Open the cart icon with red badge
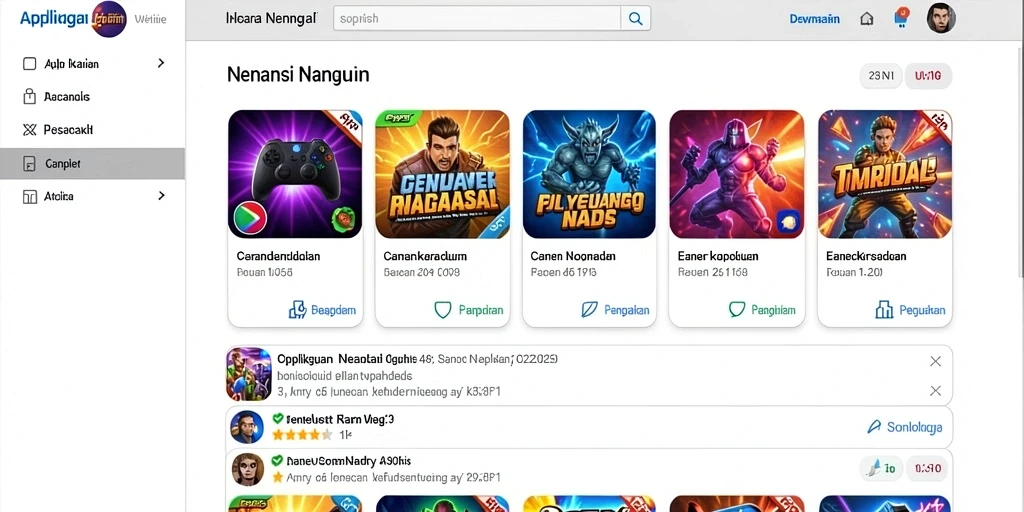Image resolution: width=1024 pixels, height=512 pixels. [901, 17]
